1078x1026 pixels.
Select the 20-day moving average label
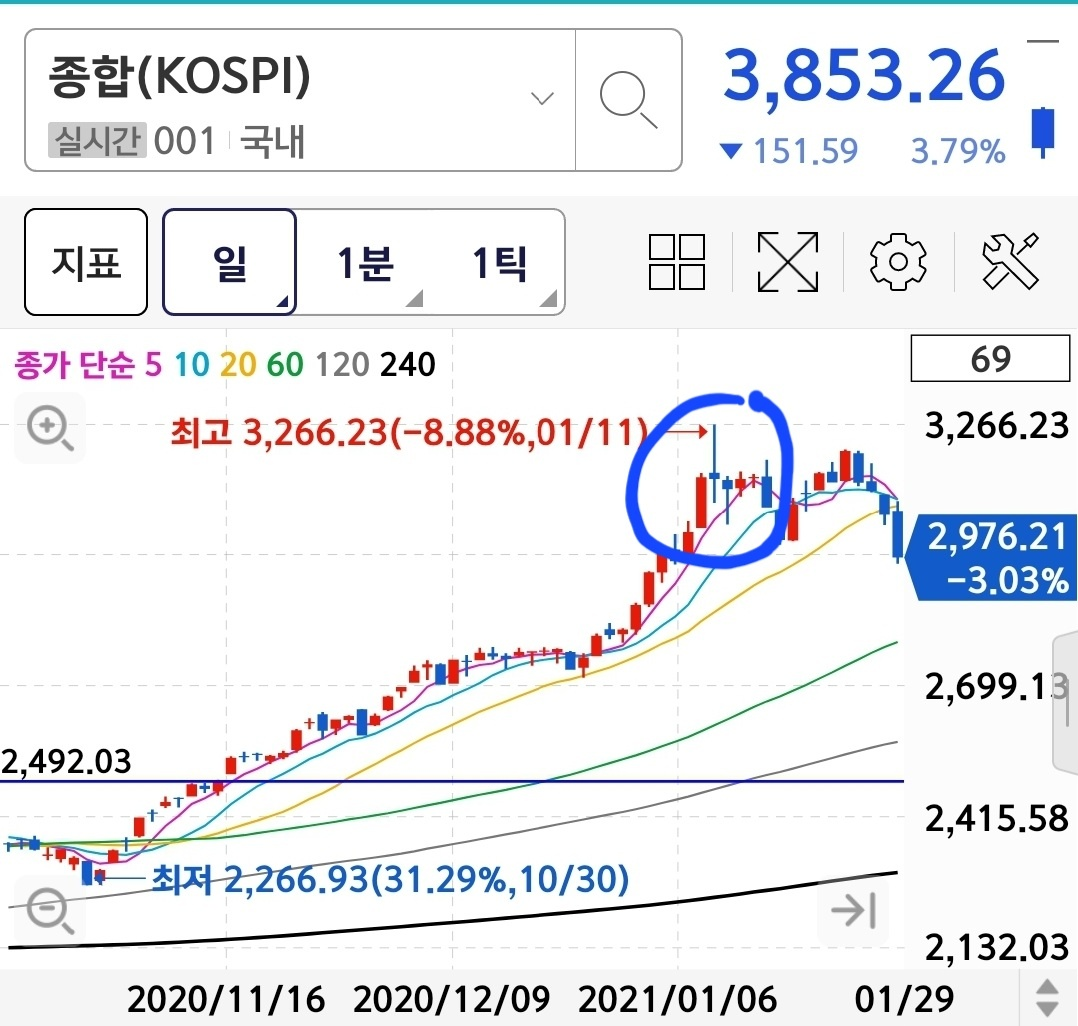pyautogui.click(x=238, y=364)
